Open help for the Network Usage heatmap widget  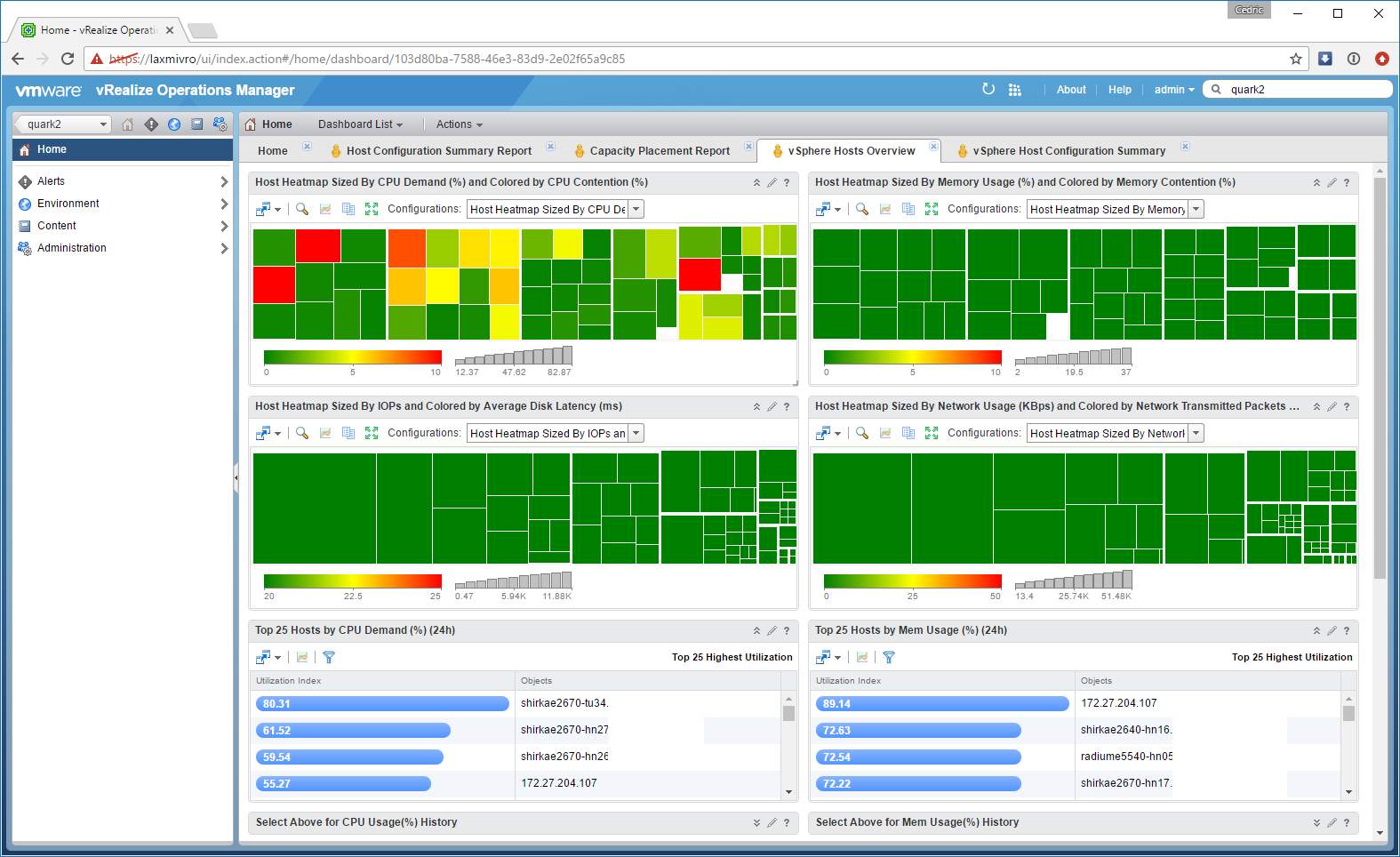tap(1347, 406)
